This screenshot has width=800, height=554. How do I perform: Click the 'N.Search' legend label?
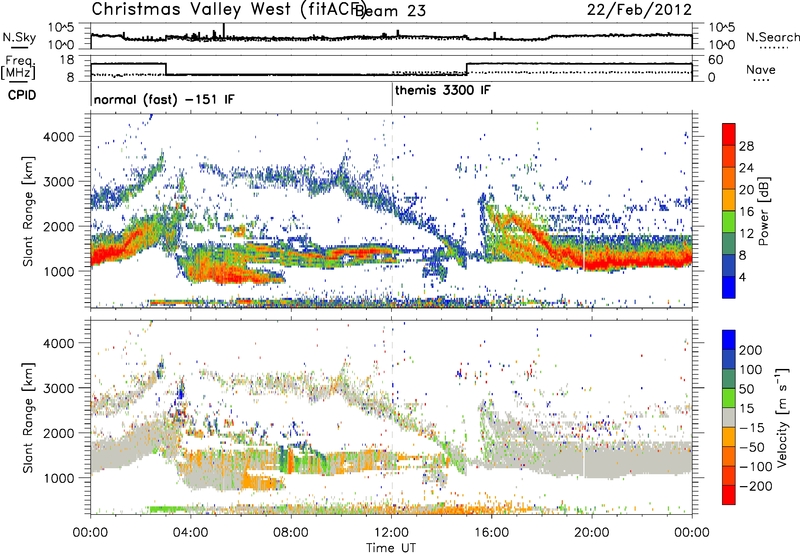coord(772,37)
